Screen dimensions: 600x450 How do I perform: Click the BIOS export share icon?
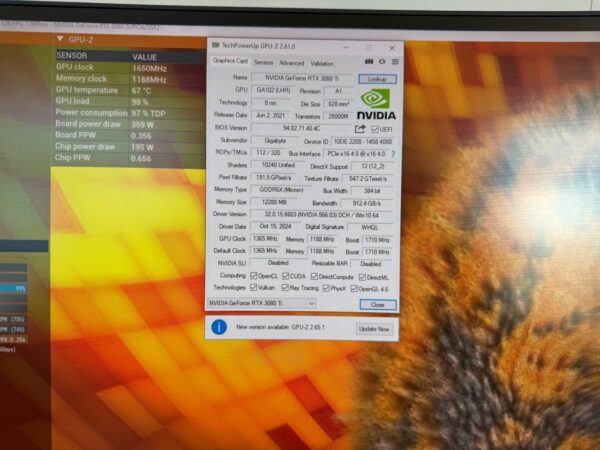pos(360,129)
